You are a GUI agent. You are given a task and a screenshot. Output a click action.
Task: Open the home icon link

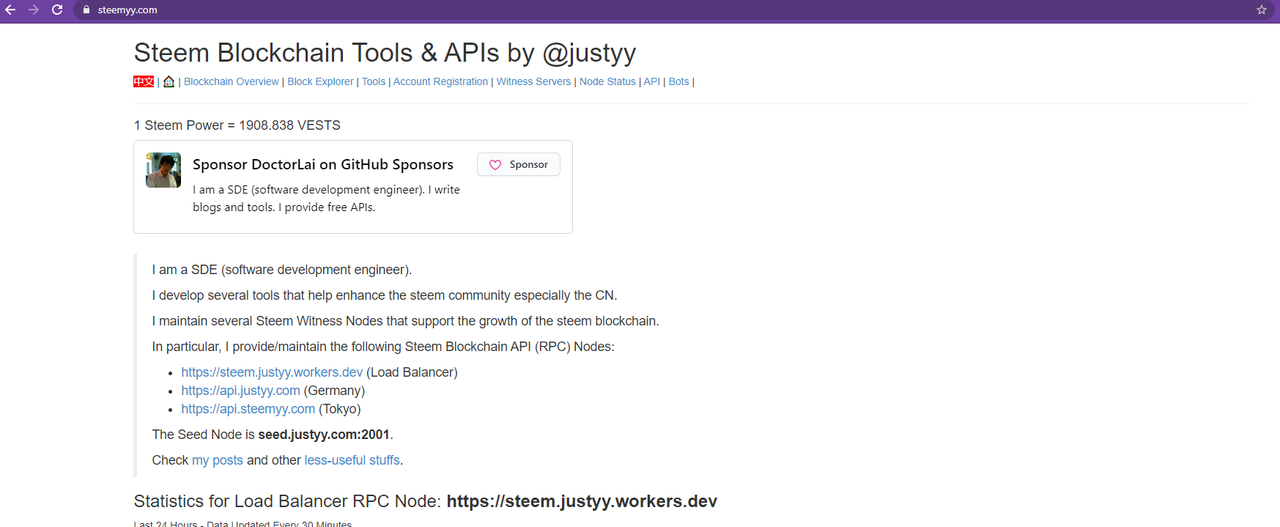point(169,81)
